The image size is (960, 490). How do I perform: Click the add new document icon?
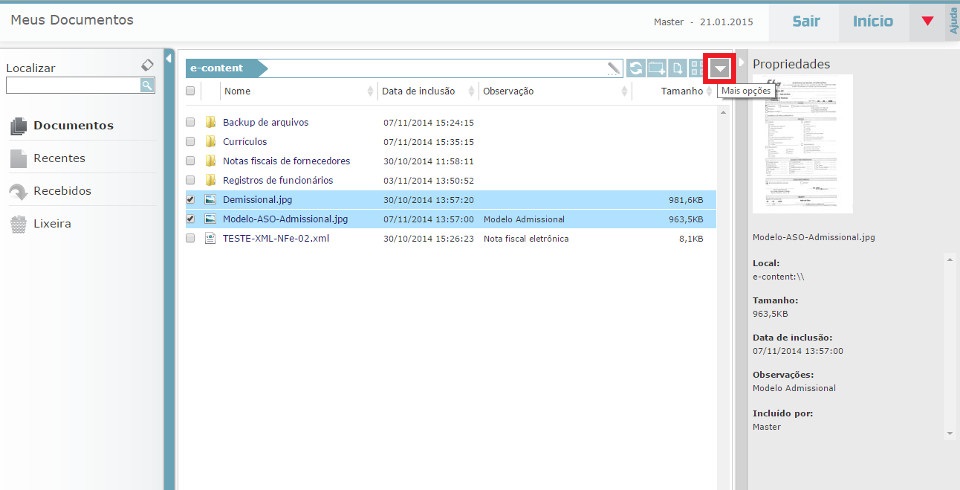click(x=677, y=68)
